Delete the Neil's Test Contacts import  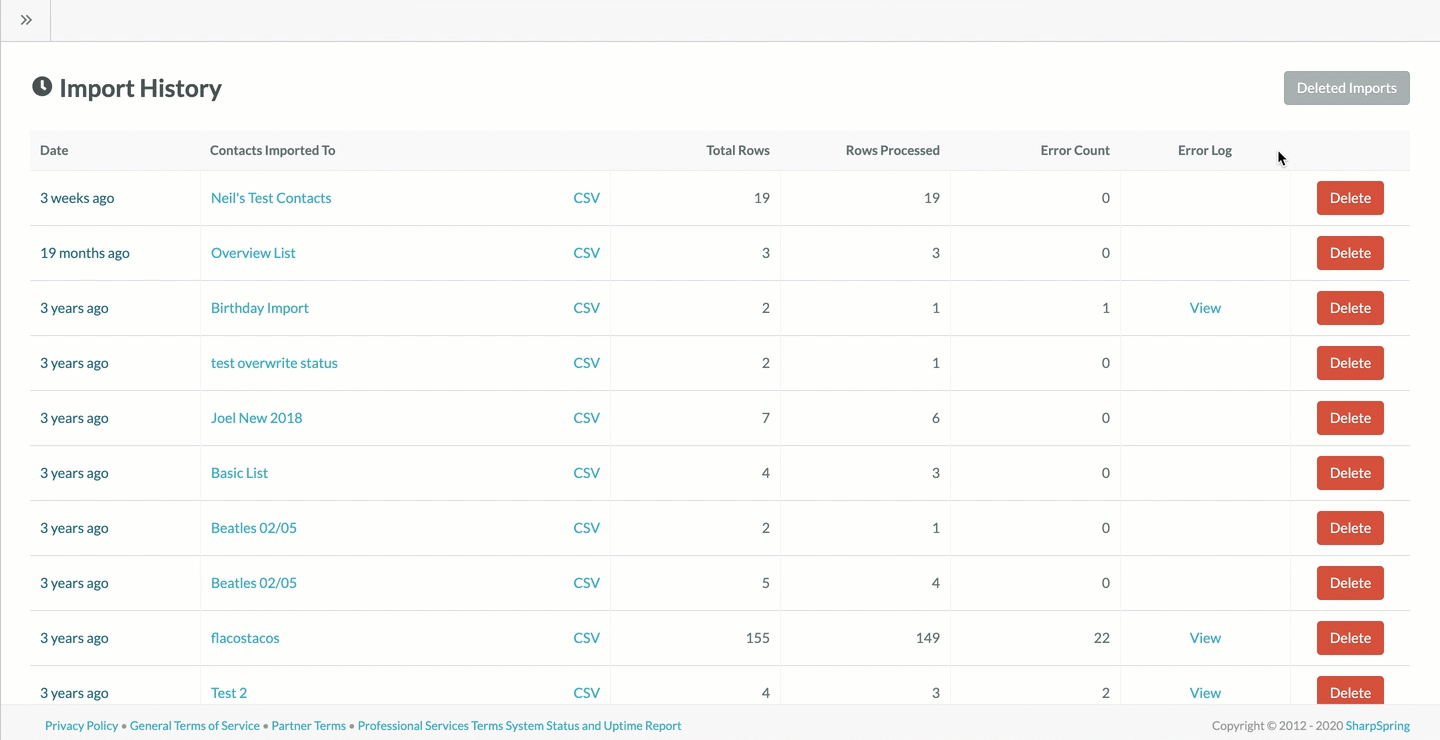[x=1349, y=198]
